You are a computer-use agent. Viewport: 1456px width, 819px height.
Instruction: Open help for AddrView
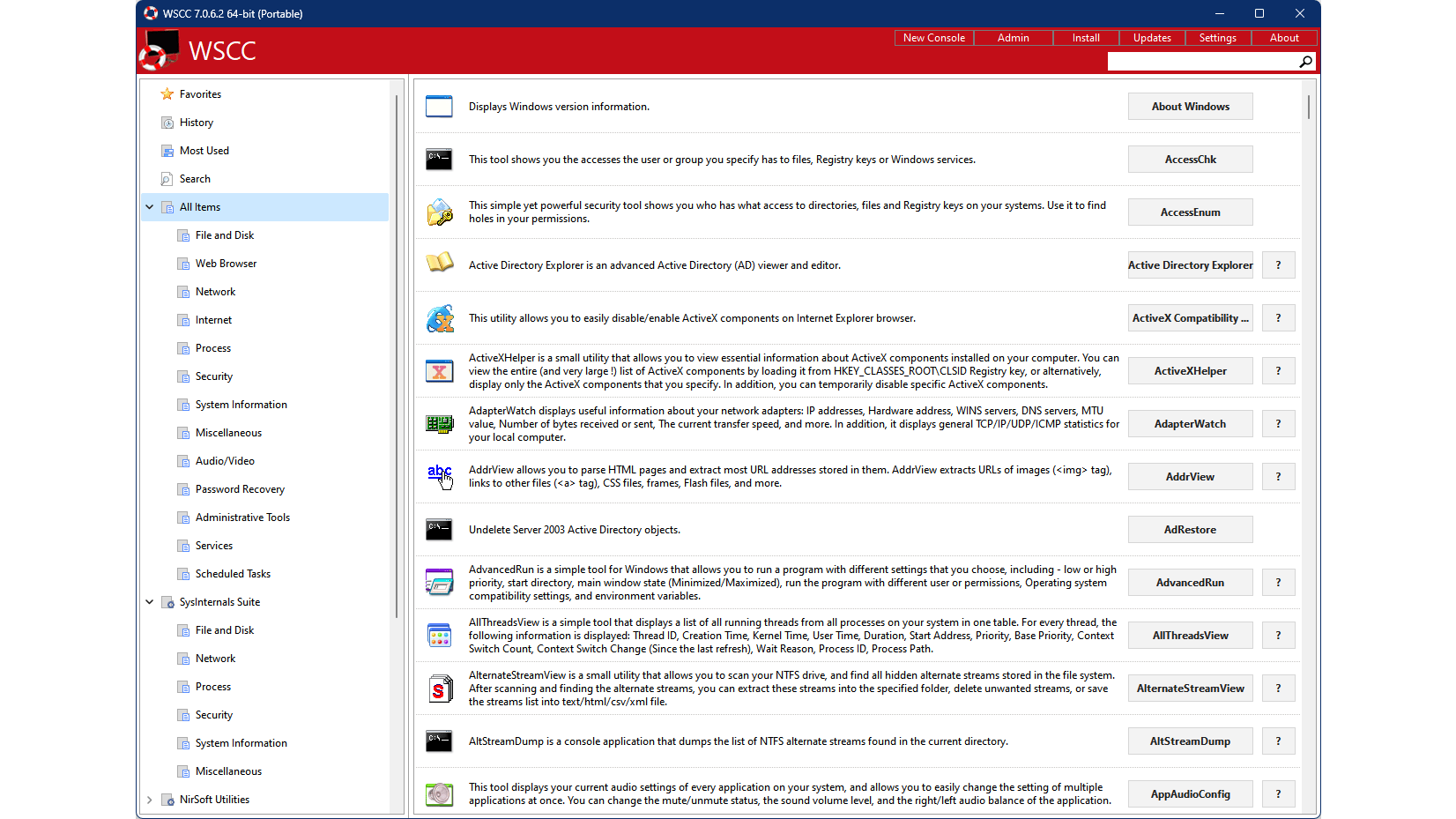pos(1278,477)
